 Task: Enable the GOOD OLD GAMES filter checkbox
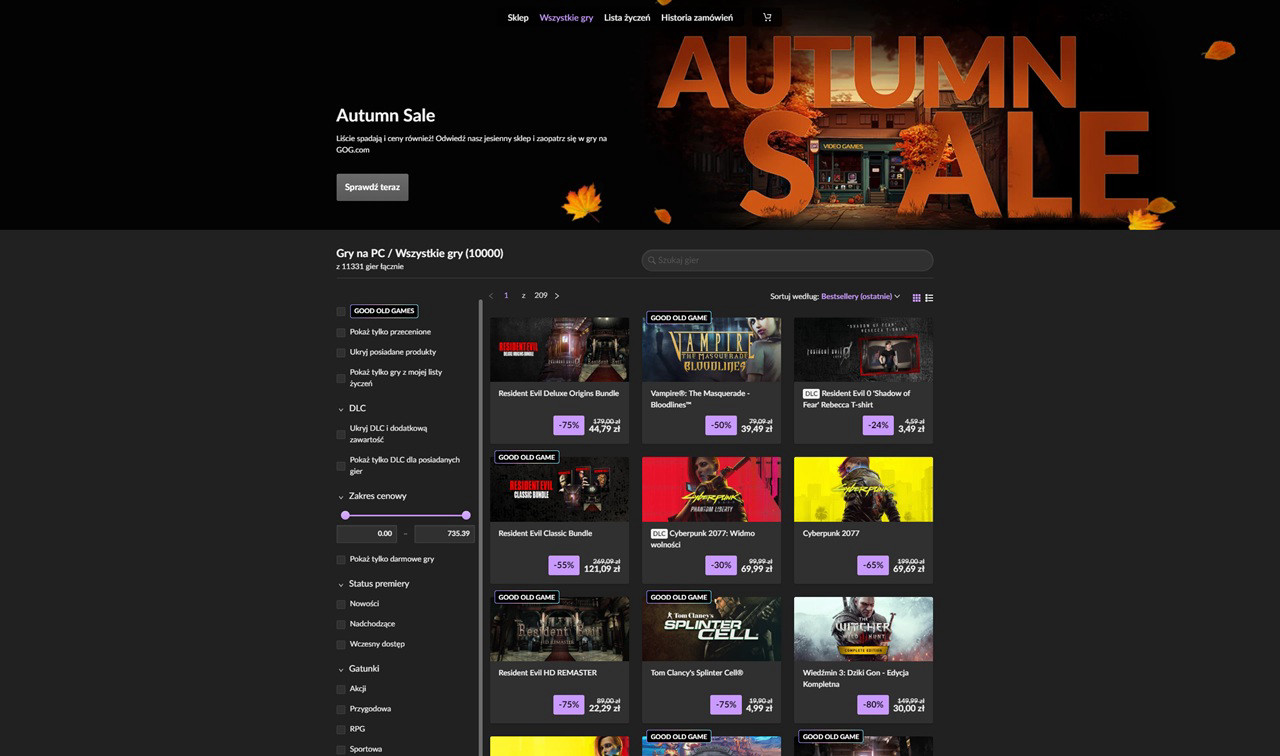pos(341,311)
